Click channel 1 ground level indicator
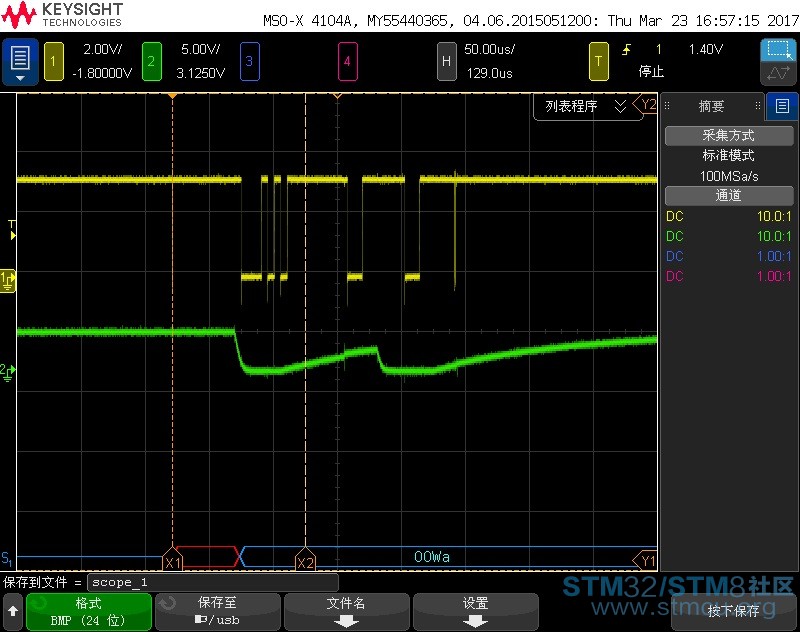The image size is (800, 632). click(8, 281)
